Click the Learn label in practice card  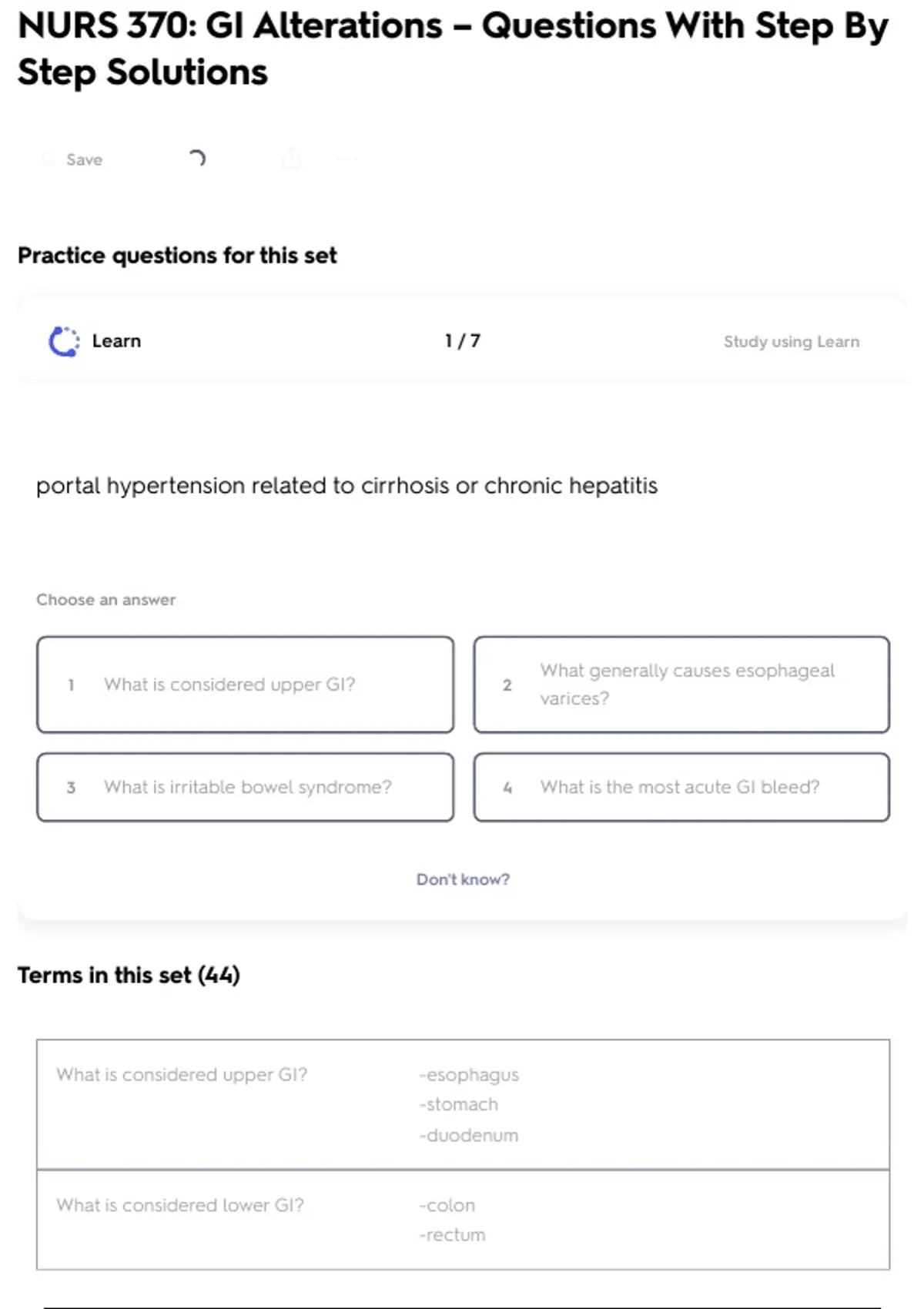[x=116, y=341]
